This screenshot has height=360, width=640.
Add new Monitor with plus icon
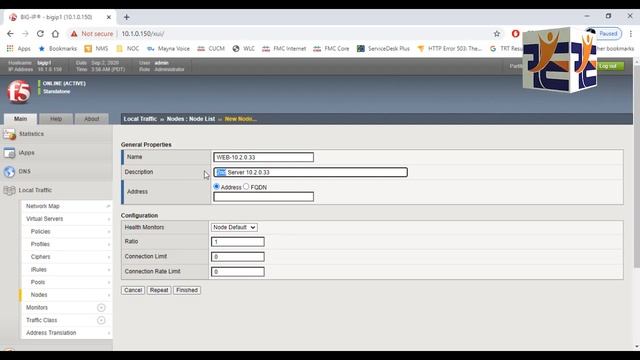point(101,308)
